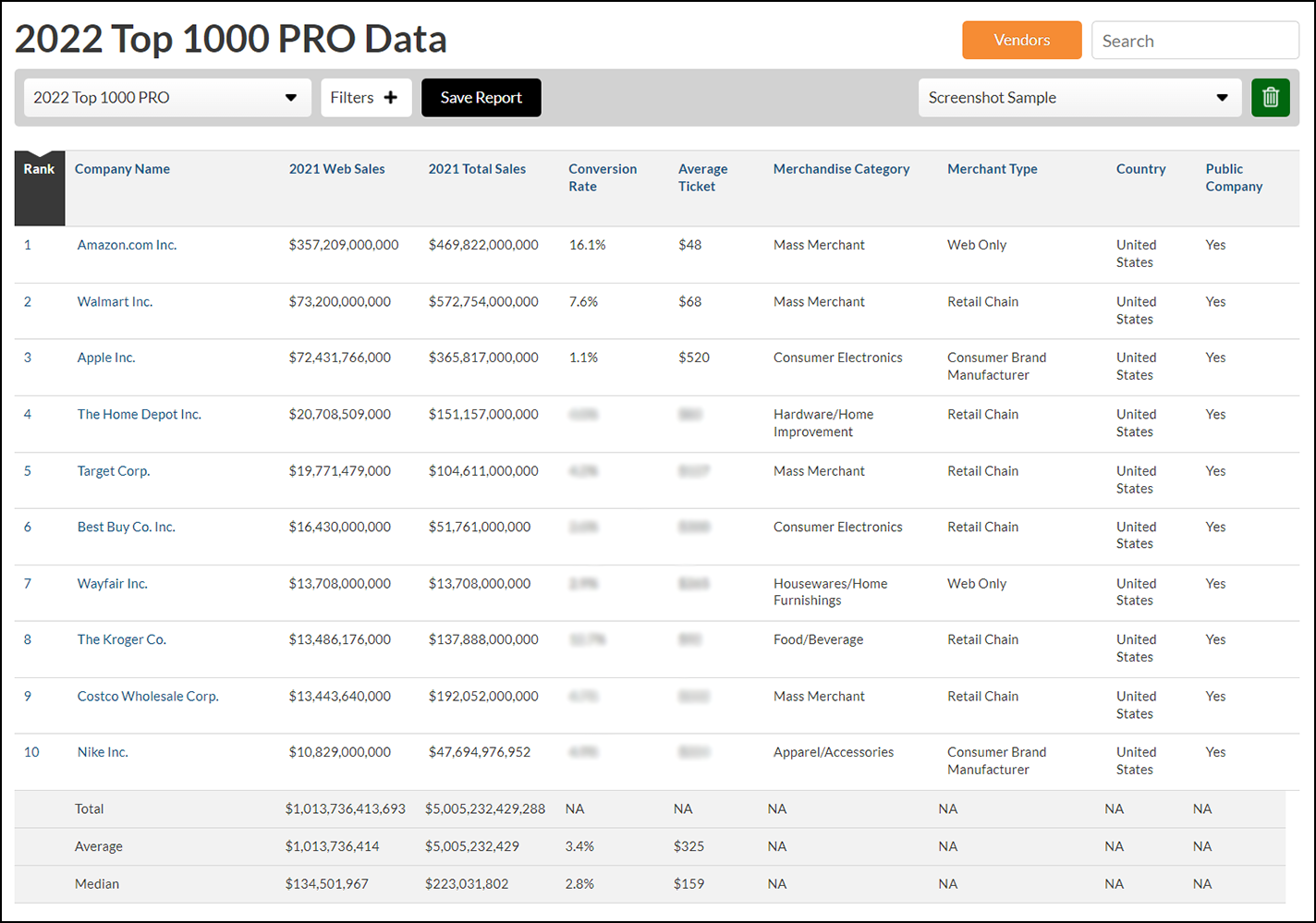Select the $5,005,232,429,288 total sales value
This screenshot has height=923, width=1316.
pyautogui.click(x=485, y=808)
